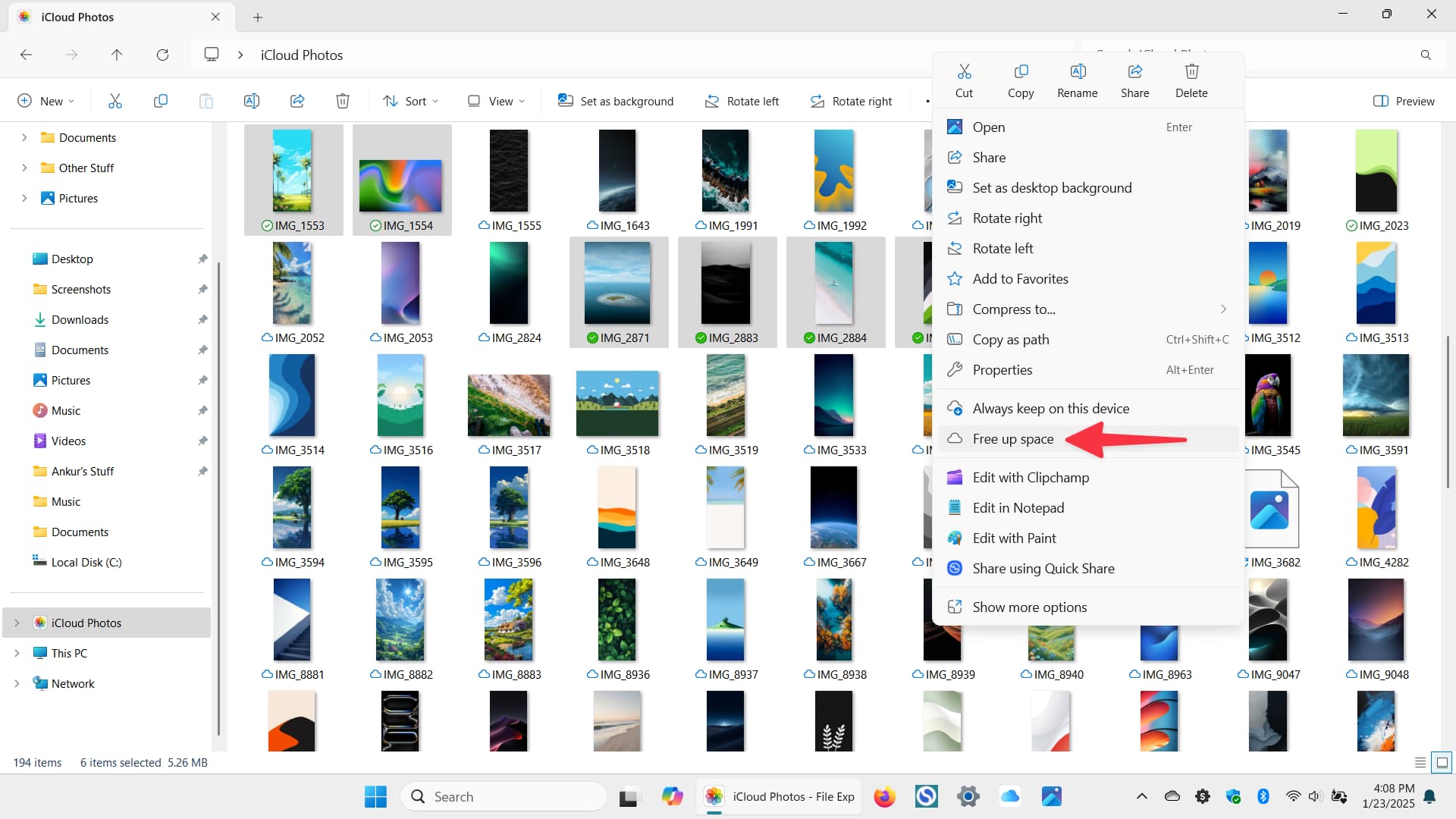Choose Rotate right in context menu
1456x819 pixels.
(x=1088, y=218)
